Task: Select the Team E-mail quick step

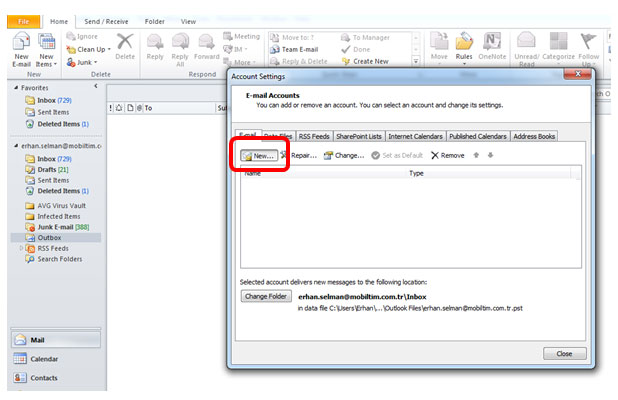Action: click(294, 49)
